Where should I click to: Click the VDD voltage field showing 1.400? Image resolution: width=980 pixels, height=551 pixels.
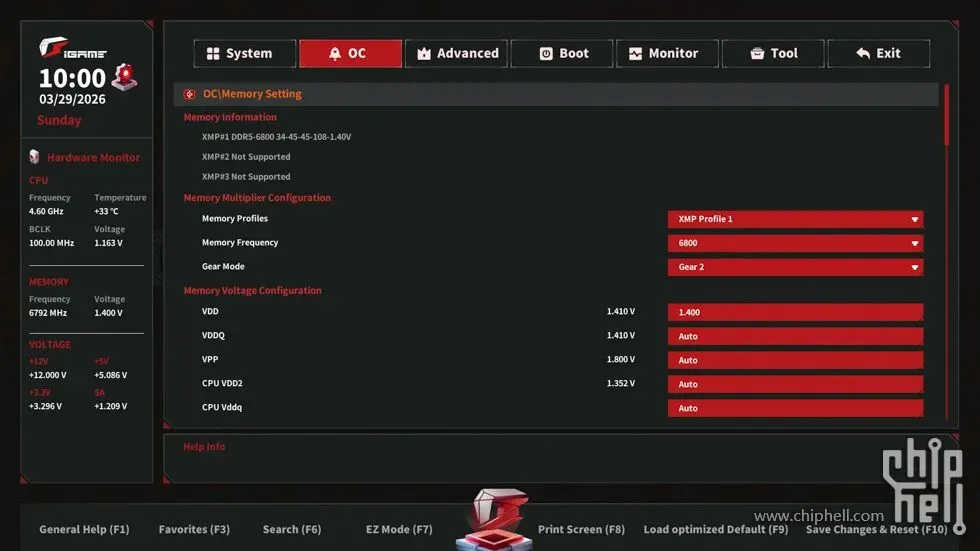(795, 312)
